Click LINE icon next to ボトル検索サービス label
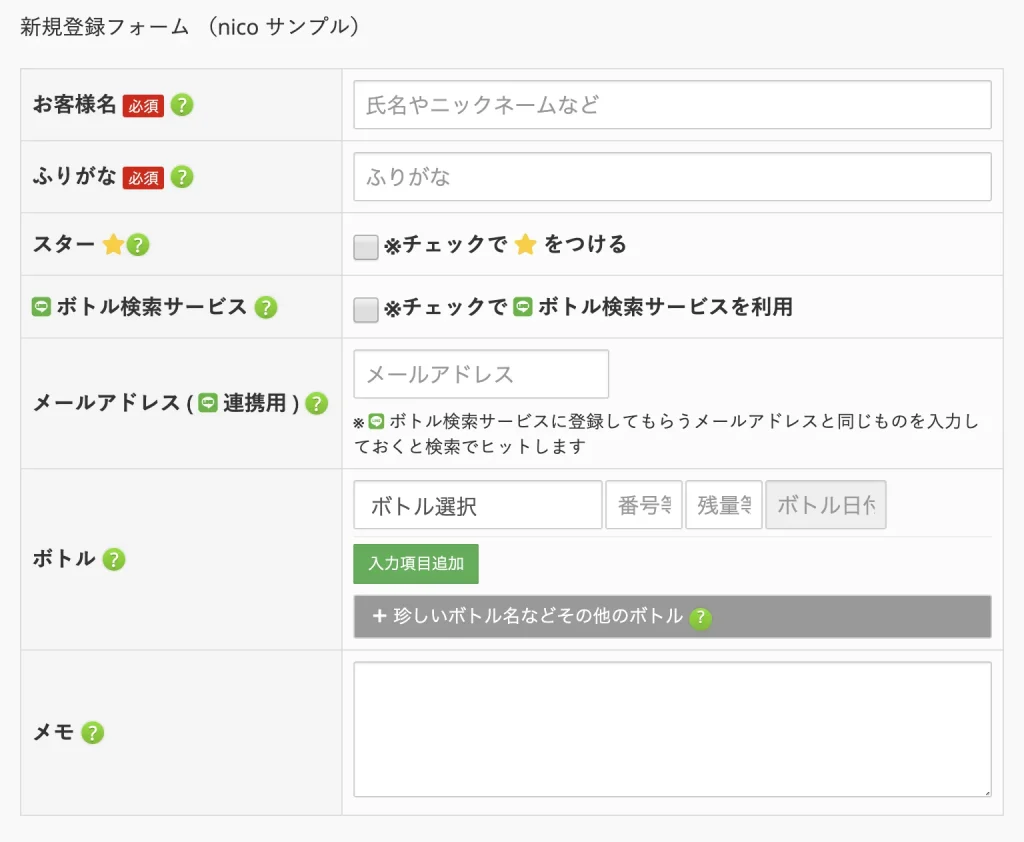1024x842 pixels. click(41, 306)
